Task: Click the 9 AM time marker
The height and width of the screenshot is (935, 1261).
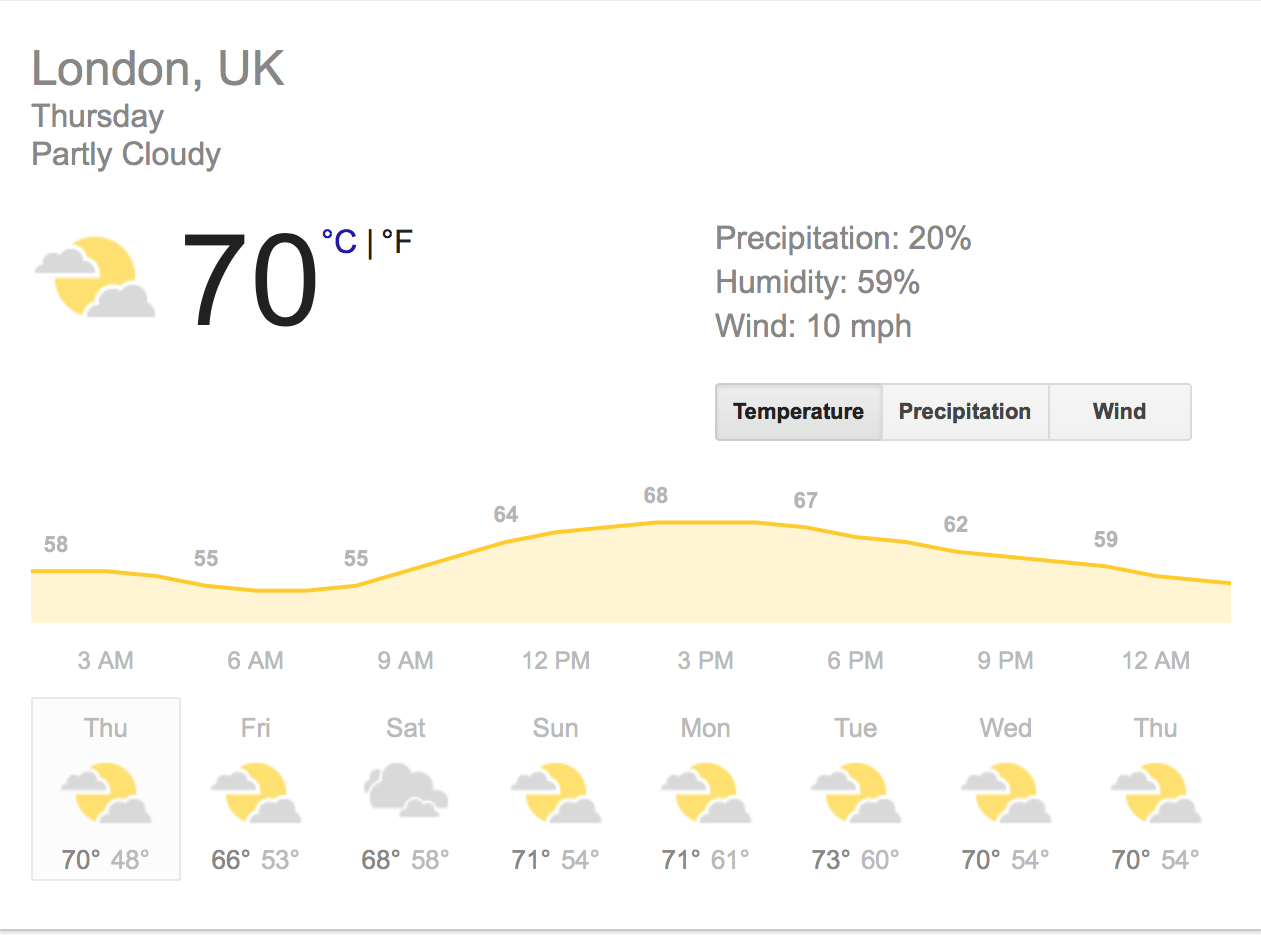Action: point(406,661)
